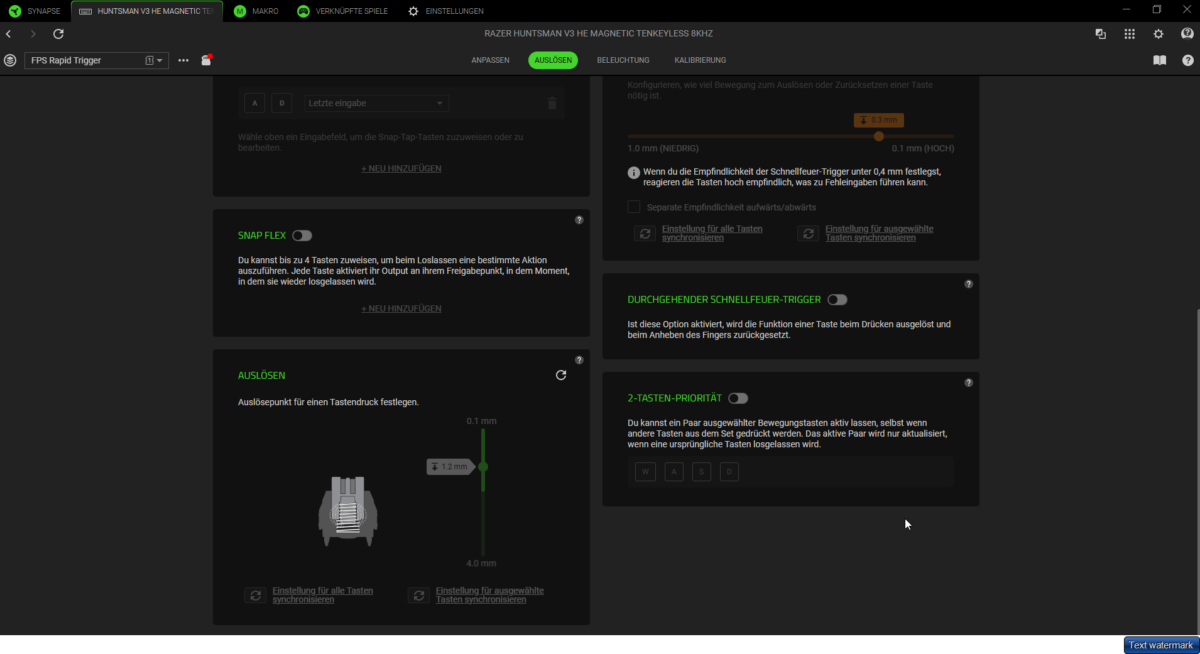
Task: Open help for the Auslösen panel
Action: coord(579,360)
